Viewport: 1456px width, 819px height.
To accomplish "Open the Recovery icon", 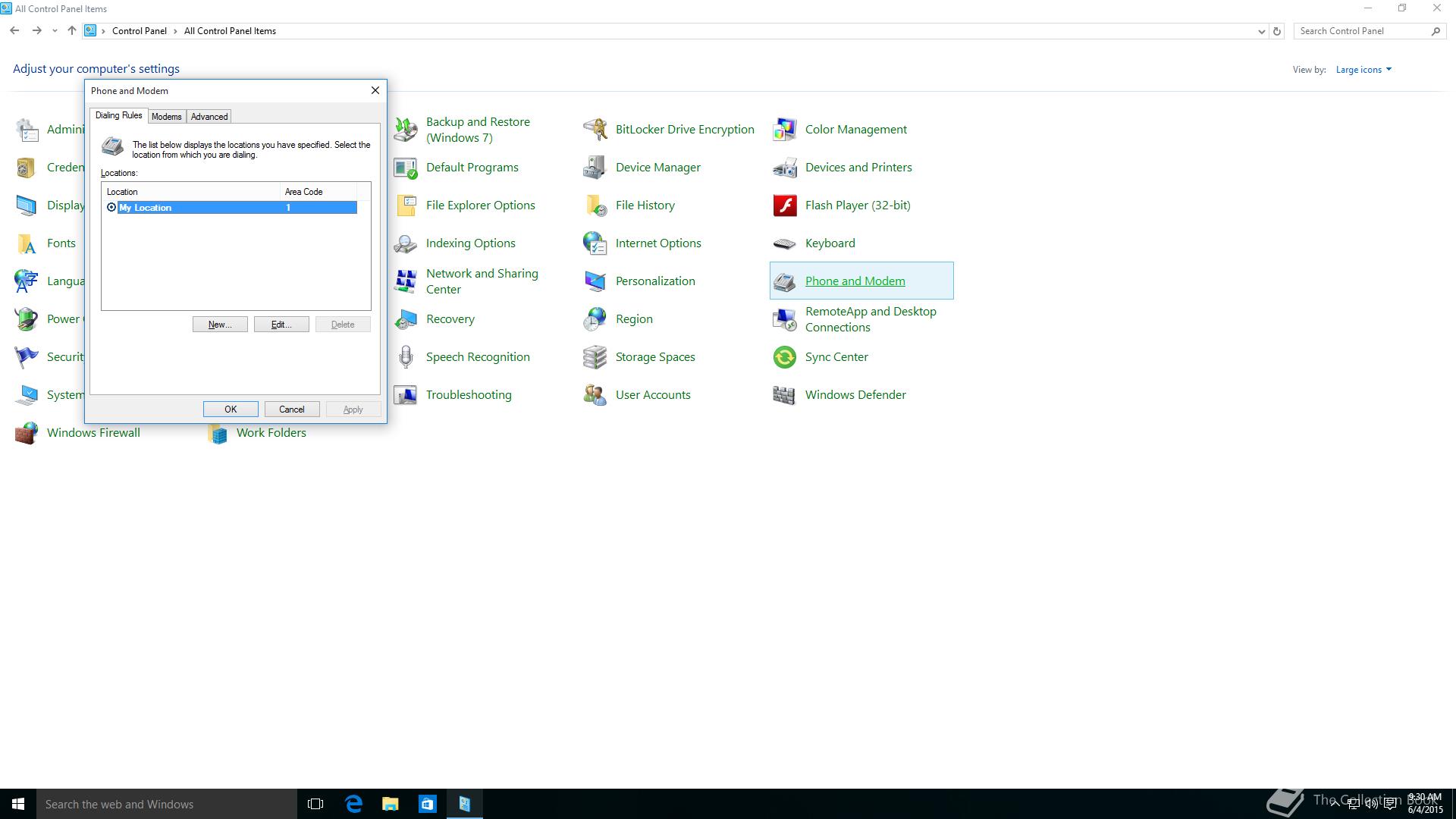I will click(406, 319).
